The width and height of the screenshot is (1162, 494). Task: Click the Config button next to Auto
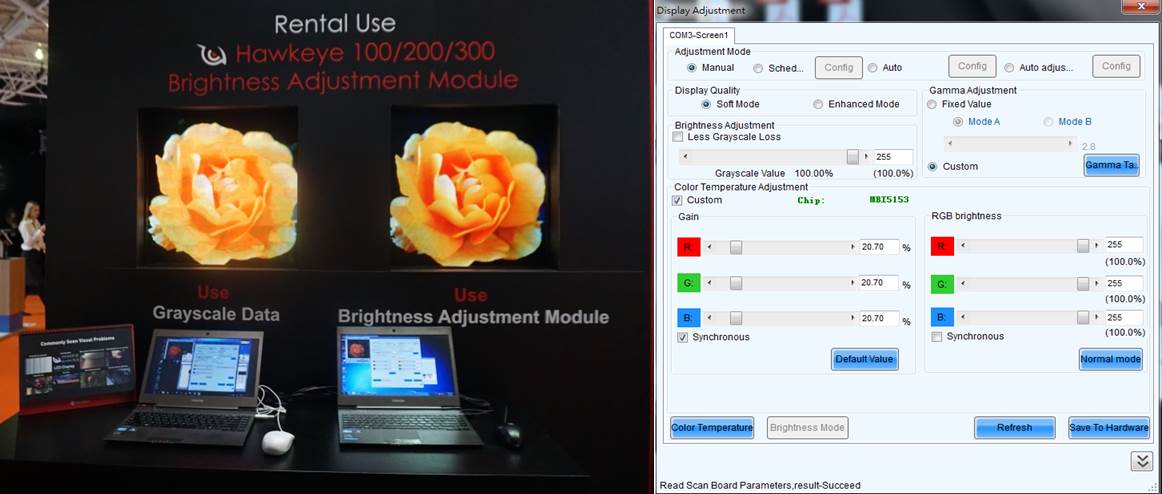click(972, 67)
